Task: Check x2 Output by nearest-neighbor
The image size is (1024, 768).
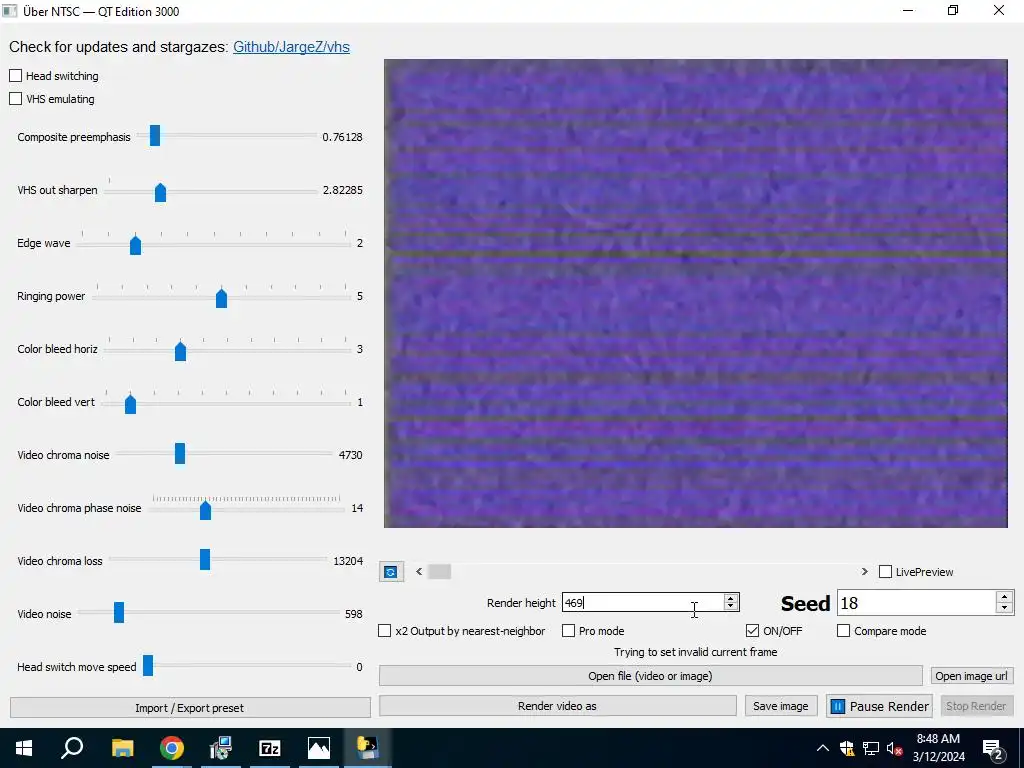Action: click(385, 631)
